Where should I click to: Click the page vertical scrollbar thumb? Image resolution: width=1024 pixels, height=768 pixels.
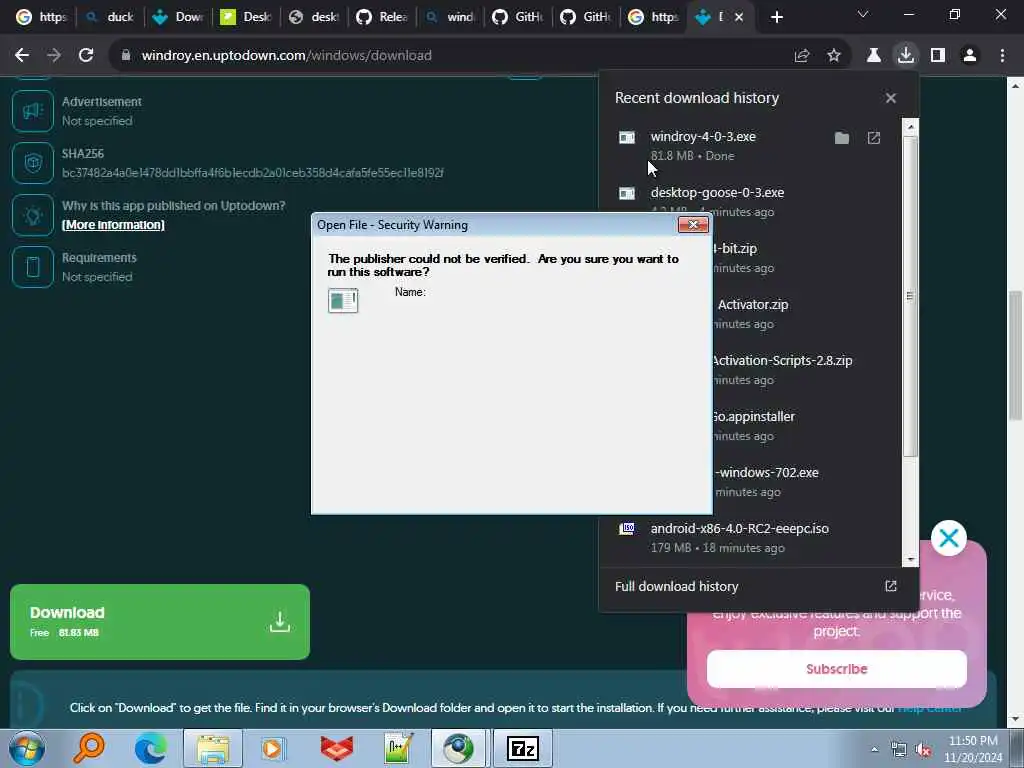(1015, 356)
